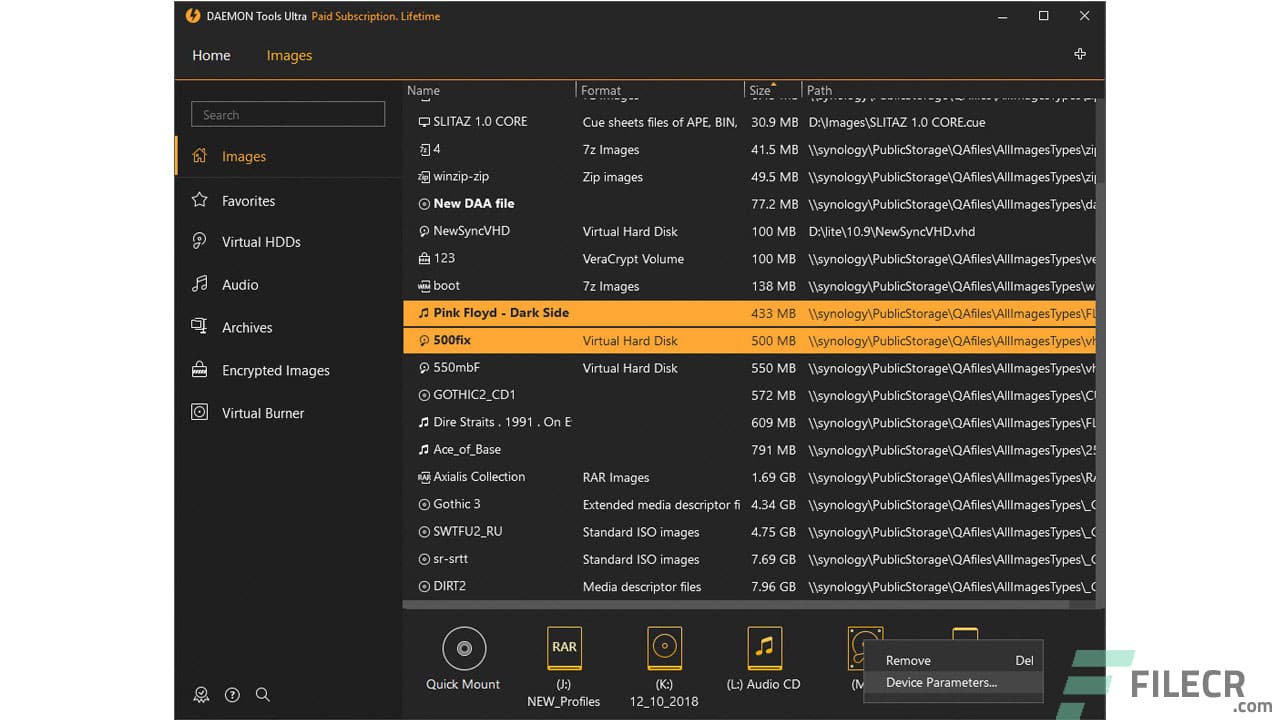The width and height of the screenshot is (1280, 720).
Task: Open the search magnifier at bottom left
Action: coord(263,694)
